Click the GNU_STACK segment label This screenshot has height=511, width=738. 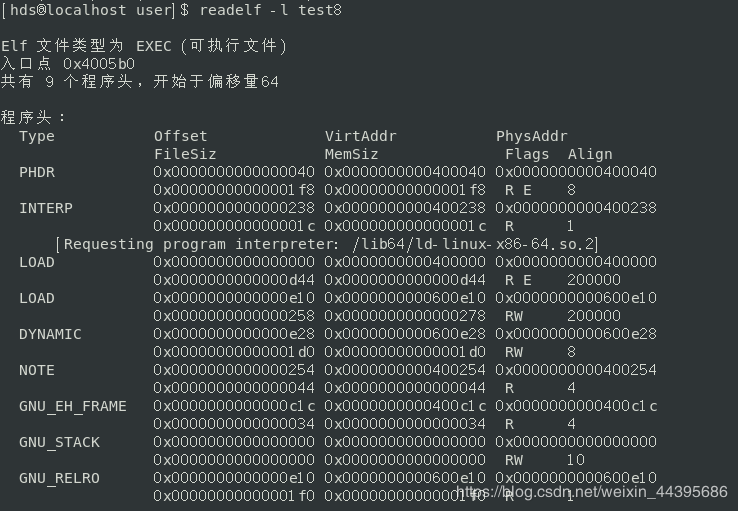point(60,442)
